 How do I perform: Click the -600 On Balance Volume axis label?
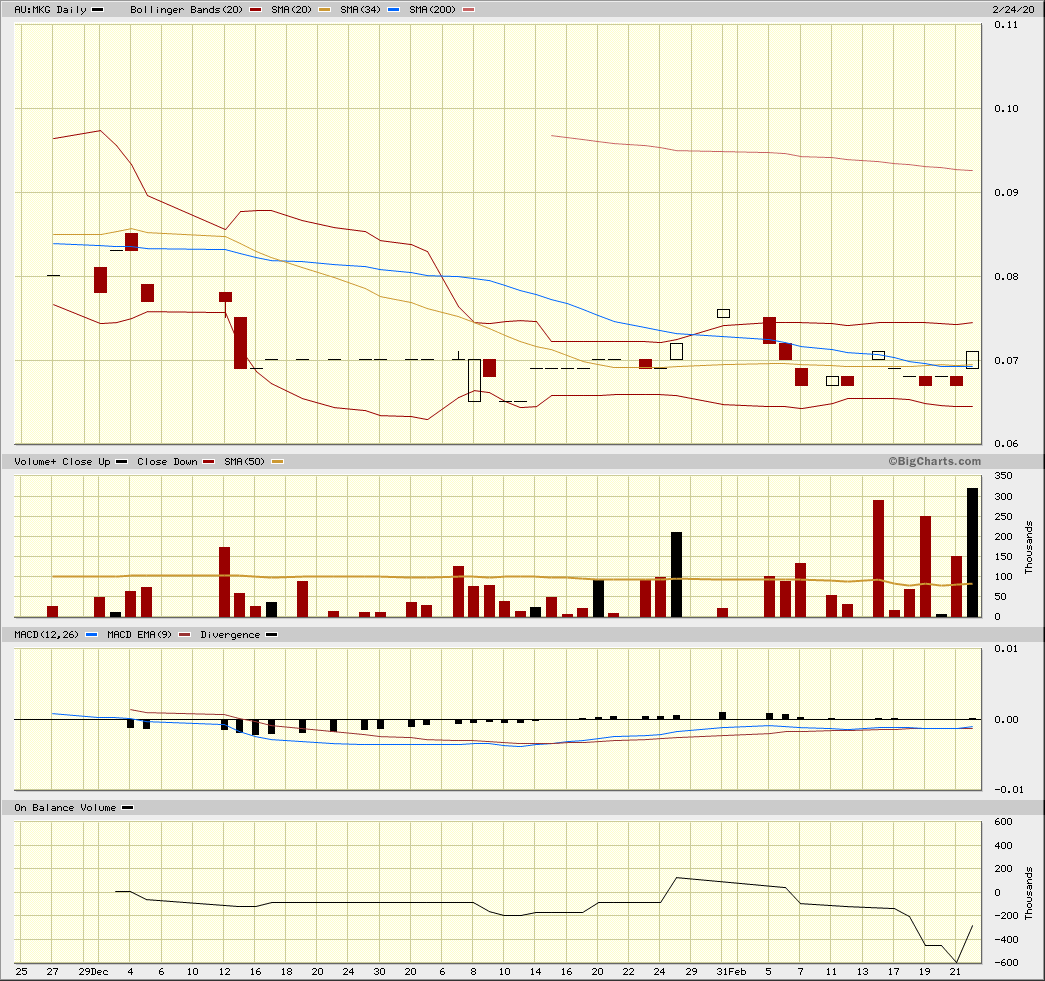point(1006,962)
